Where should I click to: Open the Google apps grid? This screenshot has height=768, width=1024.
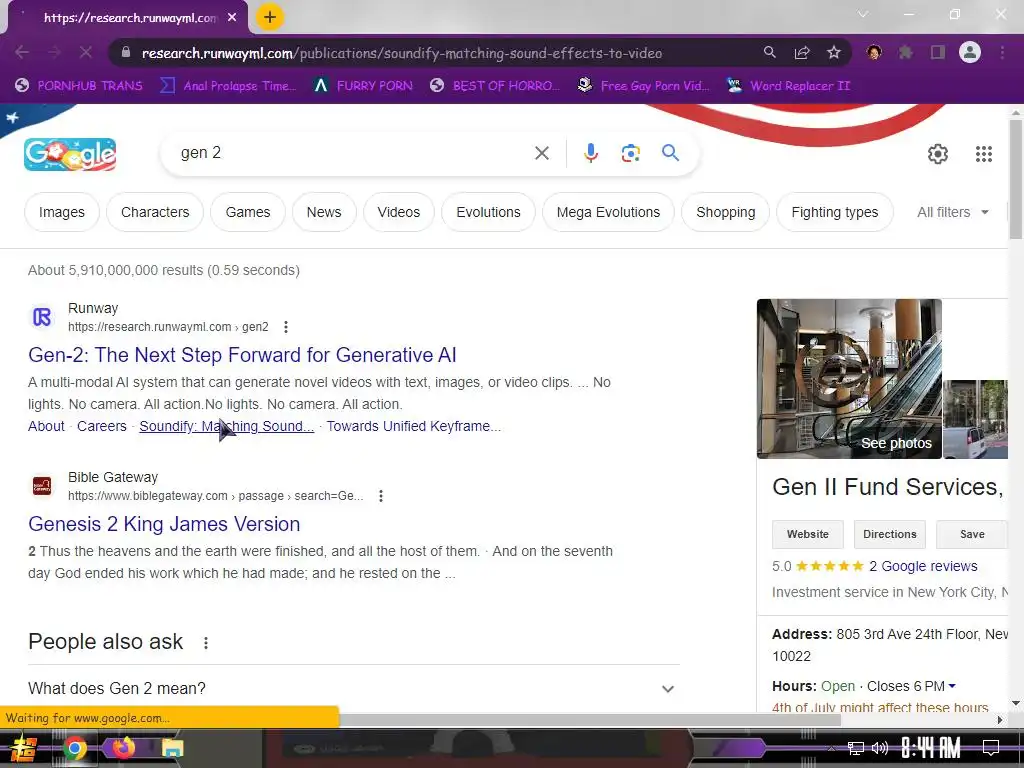(984, 153)
